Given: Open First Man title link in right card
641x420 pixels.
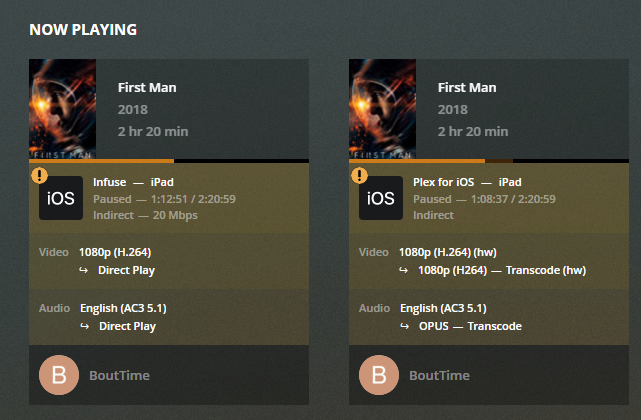Looking at the screenshot, I should click(467, 88).
